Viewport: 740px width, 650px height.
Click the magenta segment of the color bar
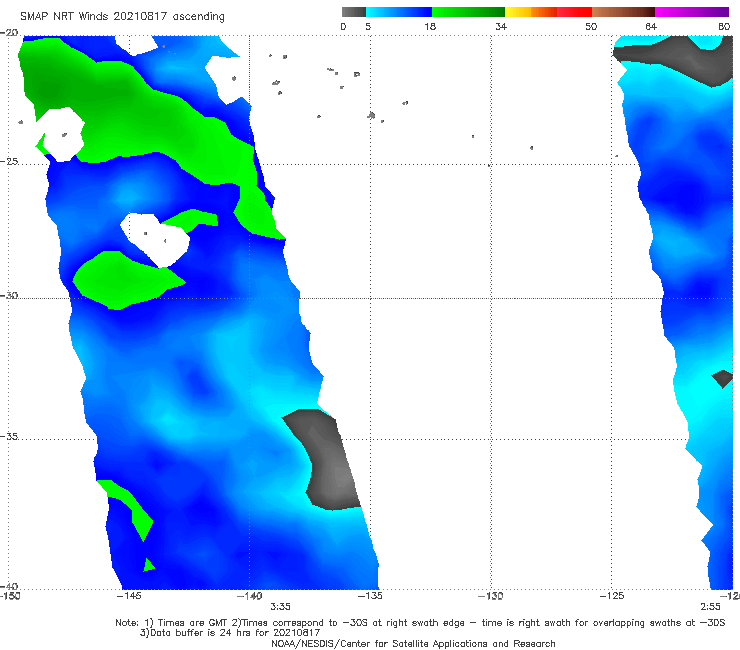692,12
